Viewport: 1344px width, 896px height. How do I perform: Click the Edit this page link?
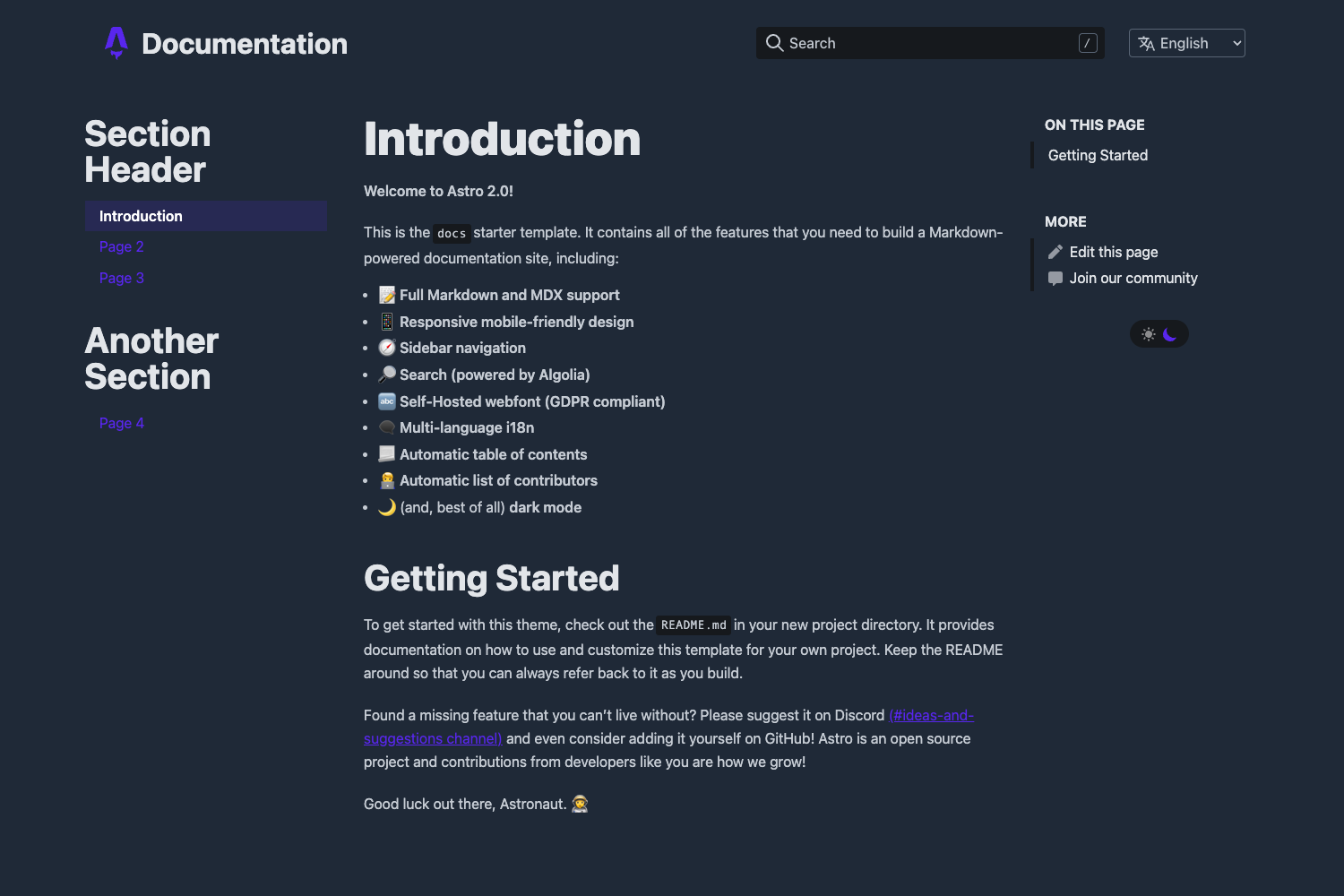pos(1114,252)
